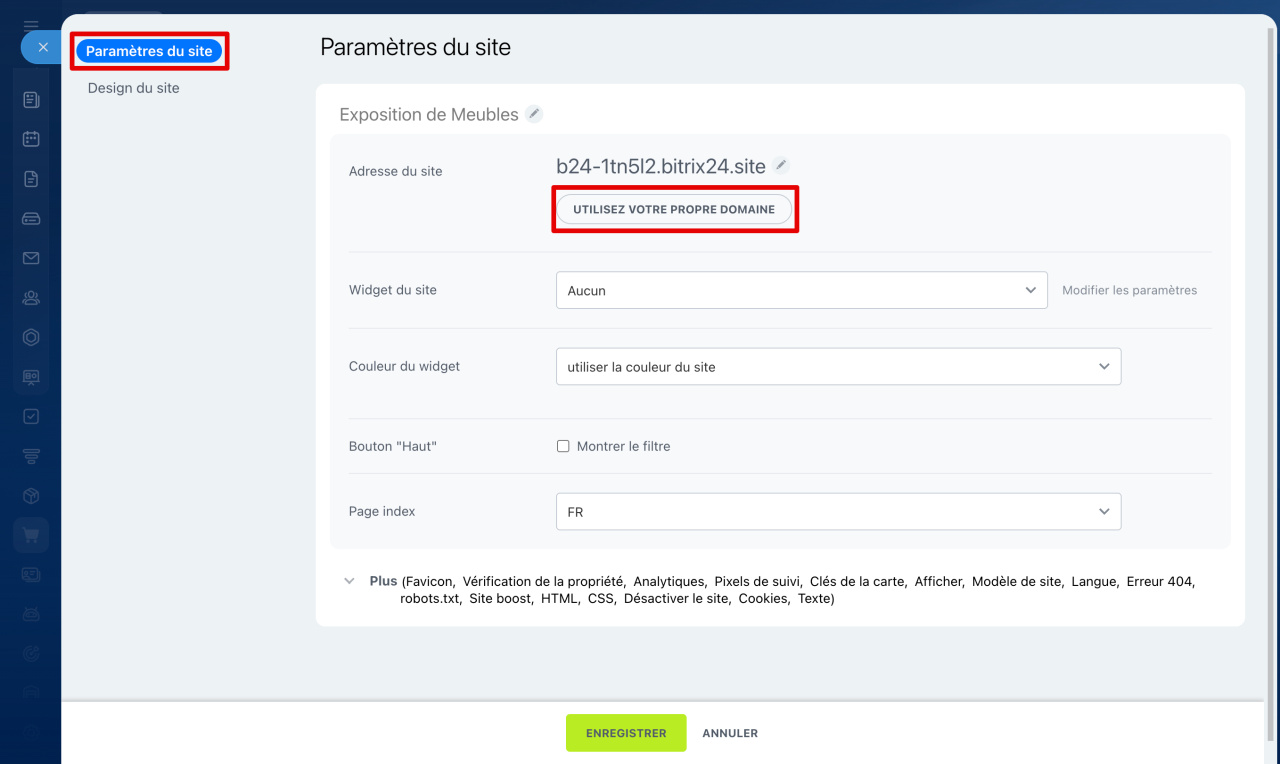Open the Page index dropdown showing FR
The image size is (1280, 764).
(838, 511)
